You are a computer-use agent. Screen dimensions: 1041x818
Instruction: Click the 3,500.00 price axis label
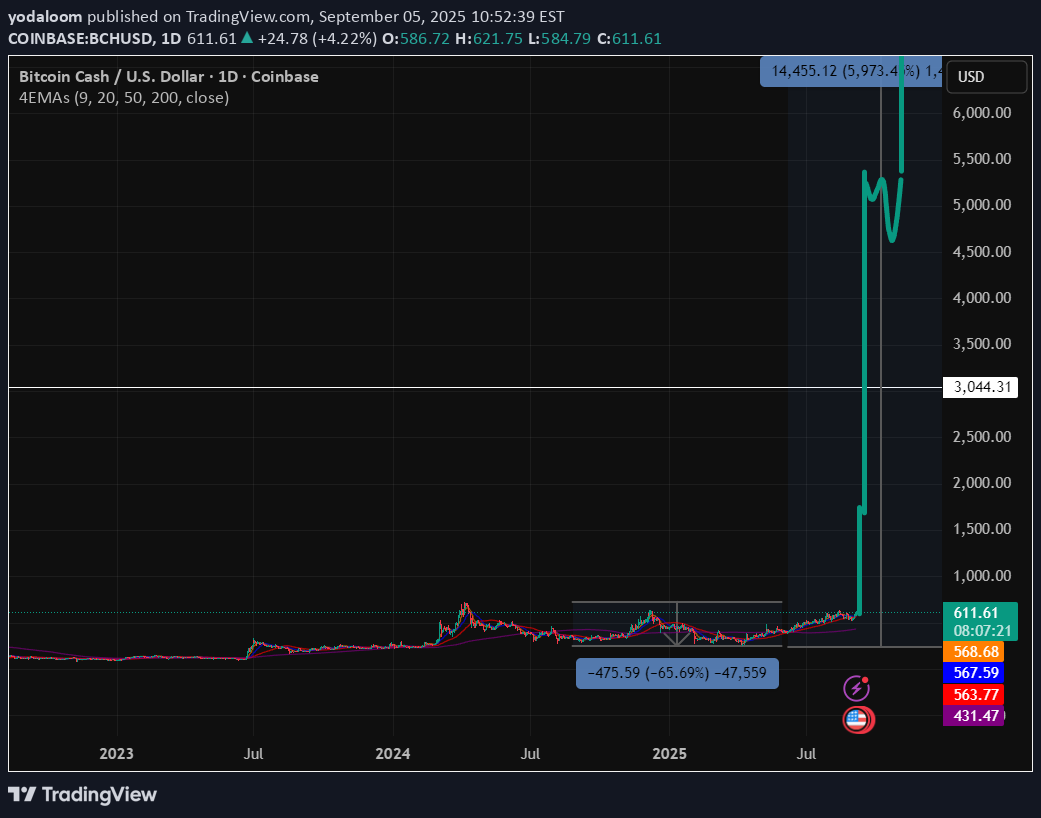(x=983, y=344)
